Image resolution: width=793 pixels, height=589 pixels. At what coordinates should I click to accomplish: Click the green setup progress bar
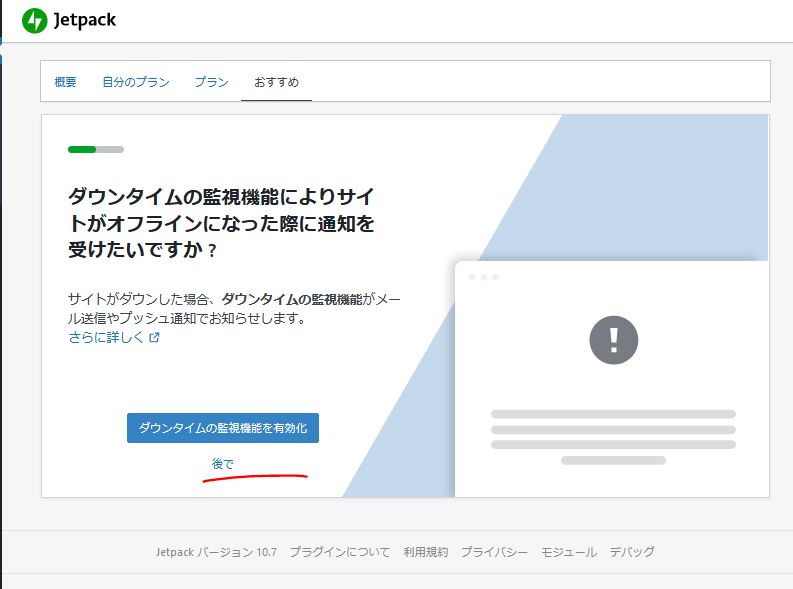pos(95,150)
